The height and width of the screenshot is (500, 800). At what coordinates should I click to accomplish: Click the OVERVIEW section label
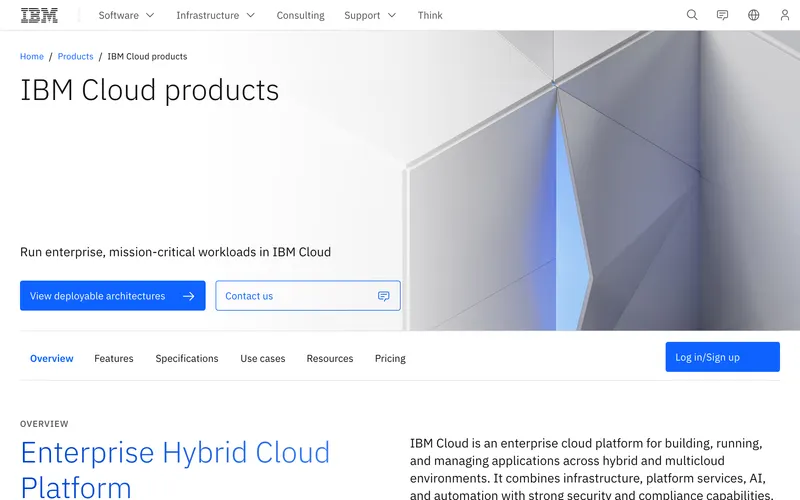click(x=44, y=423)
